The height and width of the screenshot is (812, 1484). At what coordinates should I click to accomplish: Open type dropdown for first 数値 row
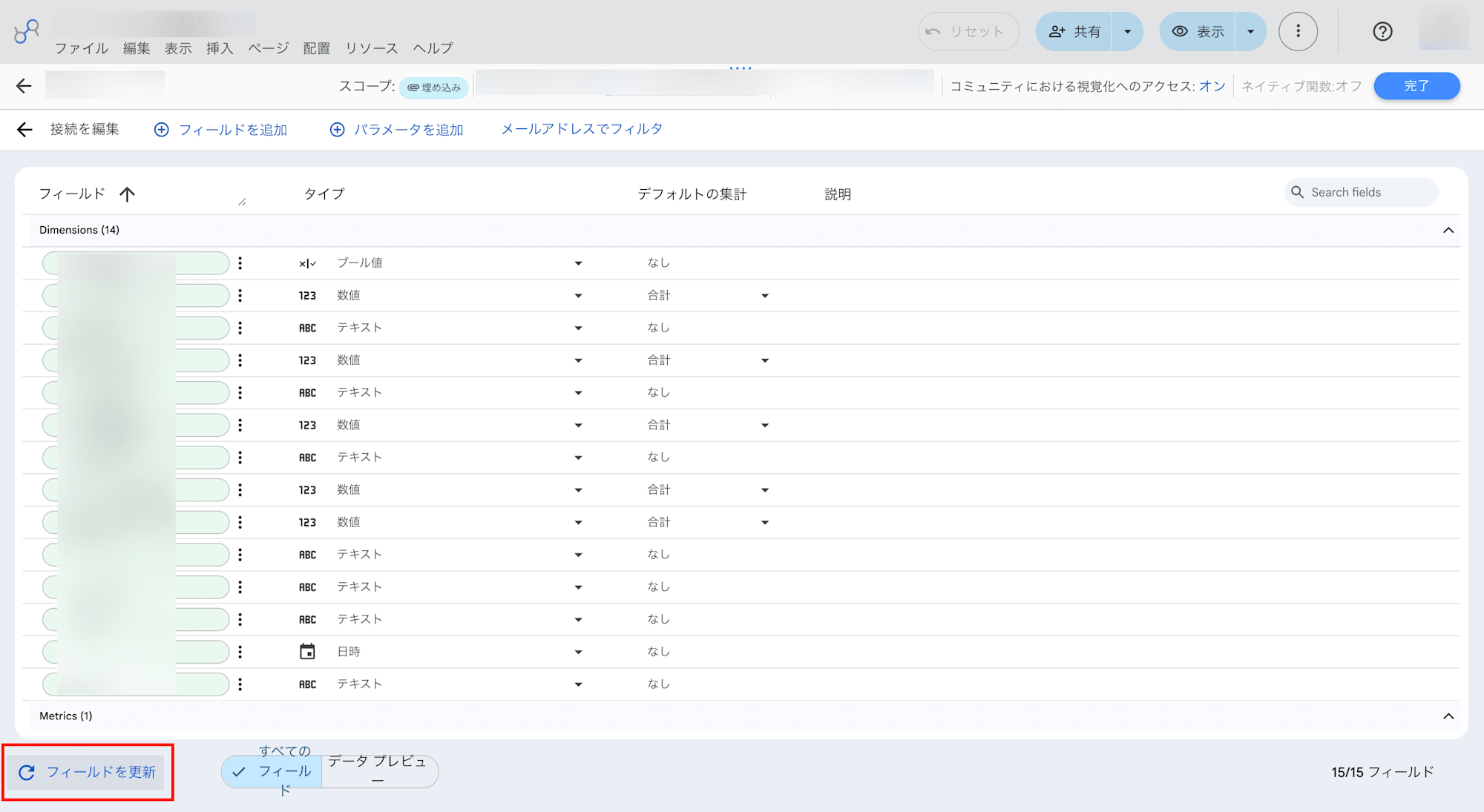(578, 296)
